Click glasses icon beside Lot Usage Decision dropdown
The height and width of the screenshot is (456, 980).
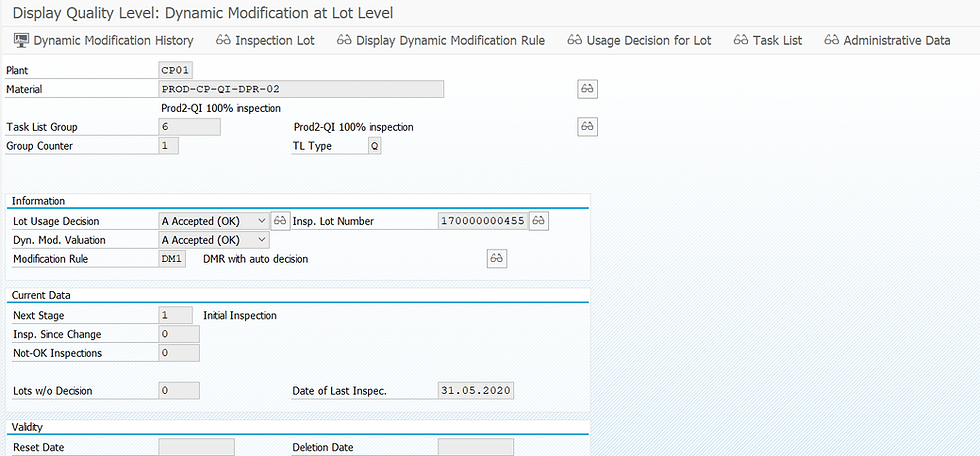(x=280, y=221)
